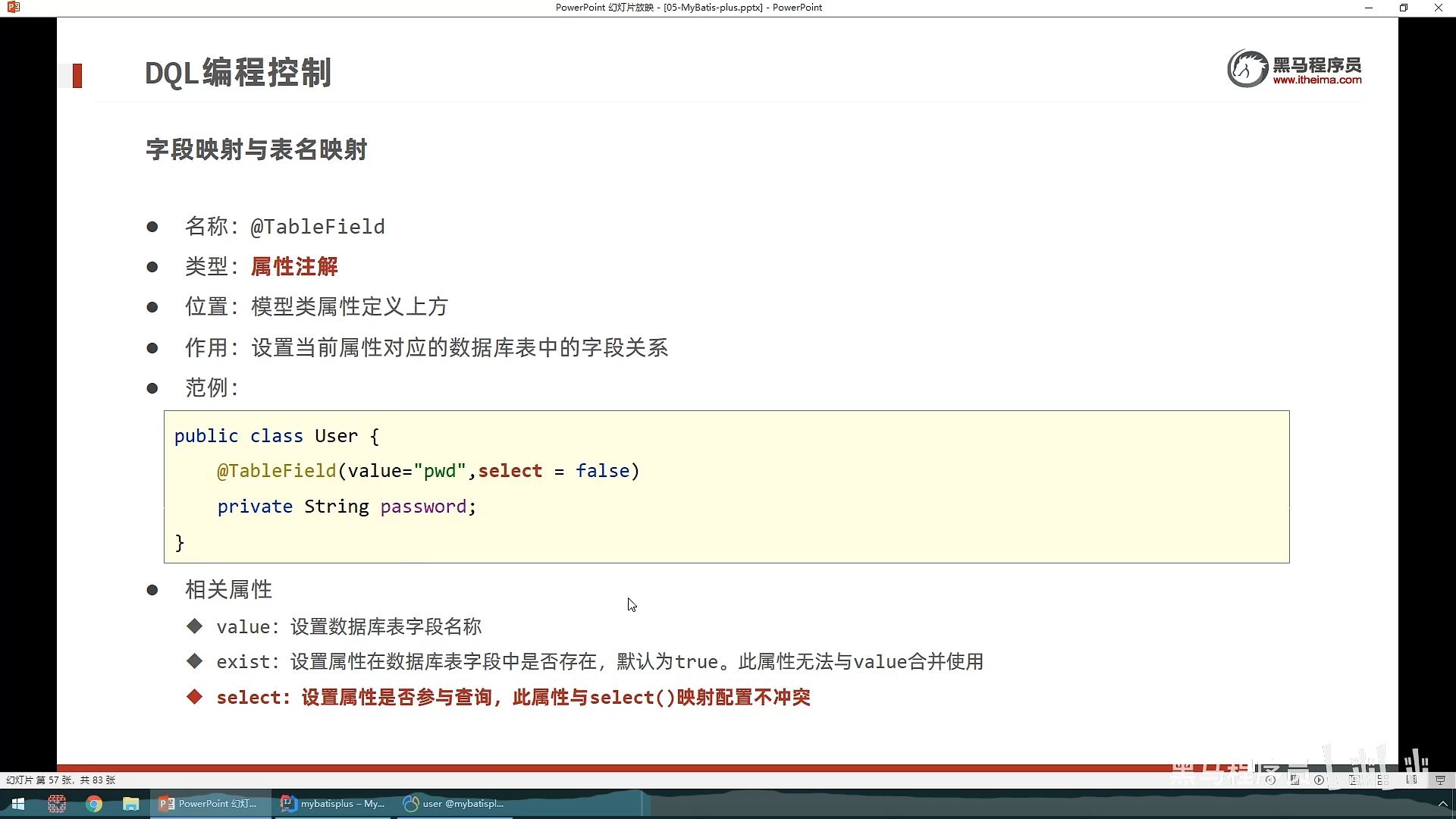Screen dimensions: 1456x819
Task: Open the slide menu icon between navigation arrows
Action: click(1294, 780)
